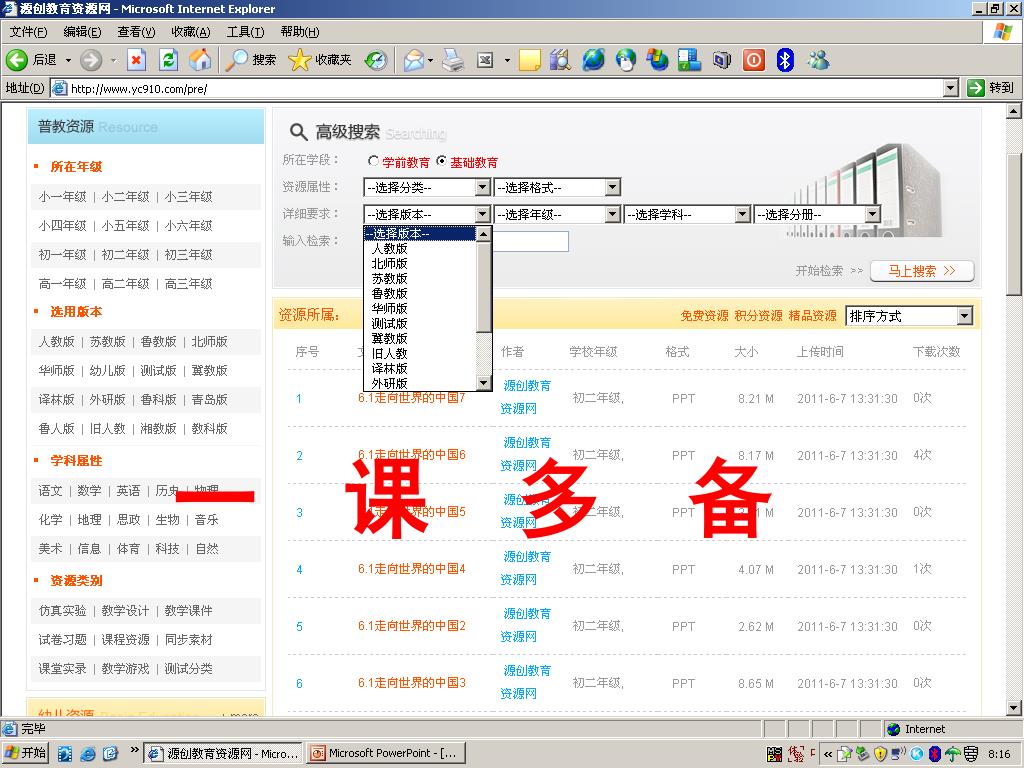This screenshot has height=768, width=1024.
Task: Click the yellow shield security tray icon
Action: (x=880, y=754)
